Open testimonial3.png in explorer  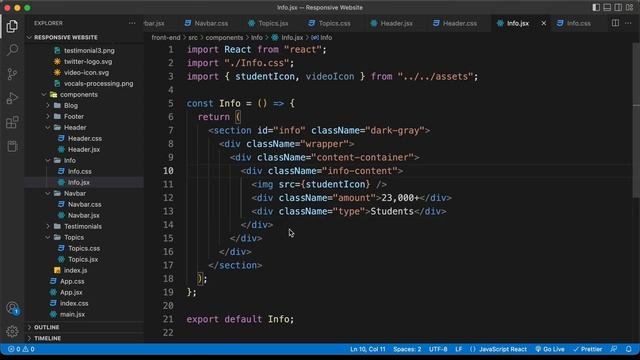[x=89, y=51]
